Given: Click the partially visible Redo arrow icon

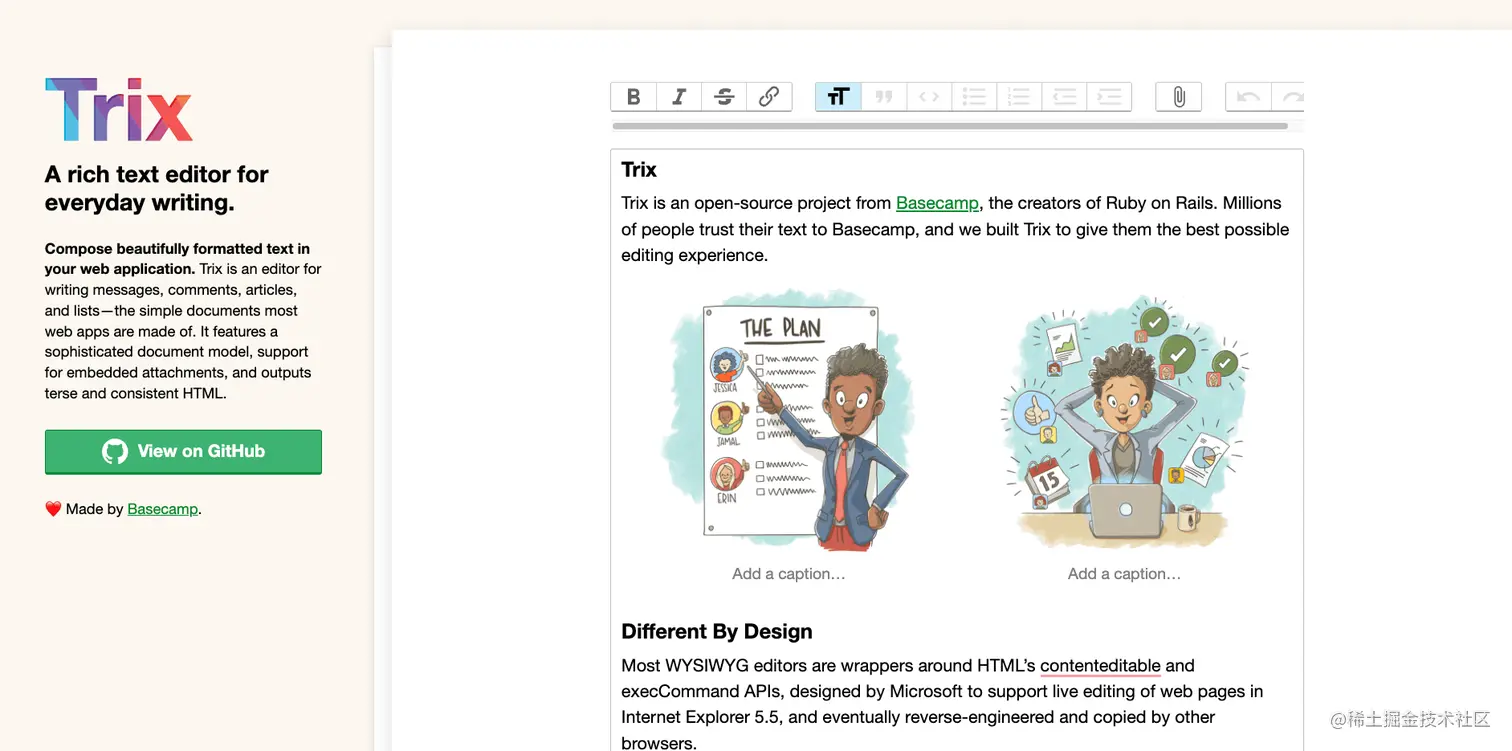Looking at the screenshot, I should point(1289,97).
